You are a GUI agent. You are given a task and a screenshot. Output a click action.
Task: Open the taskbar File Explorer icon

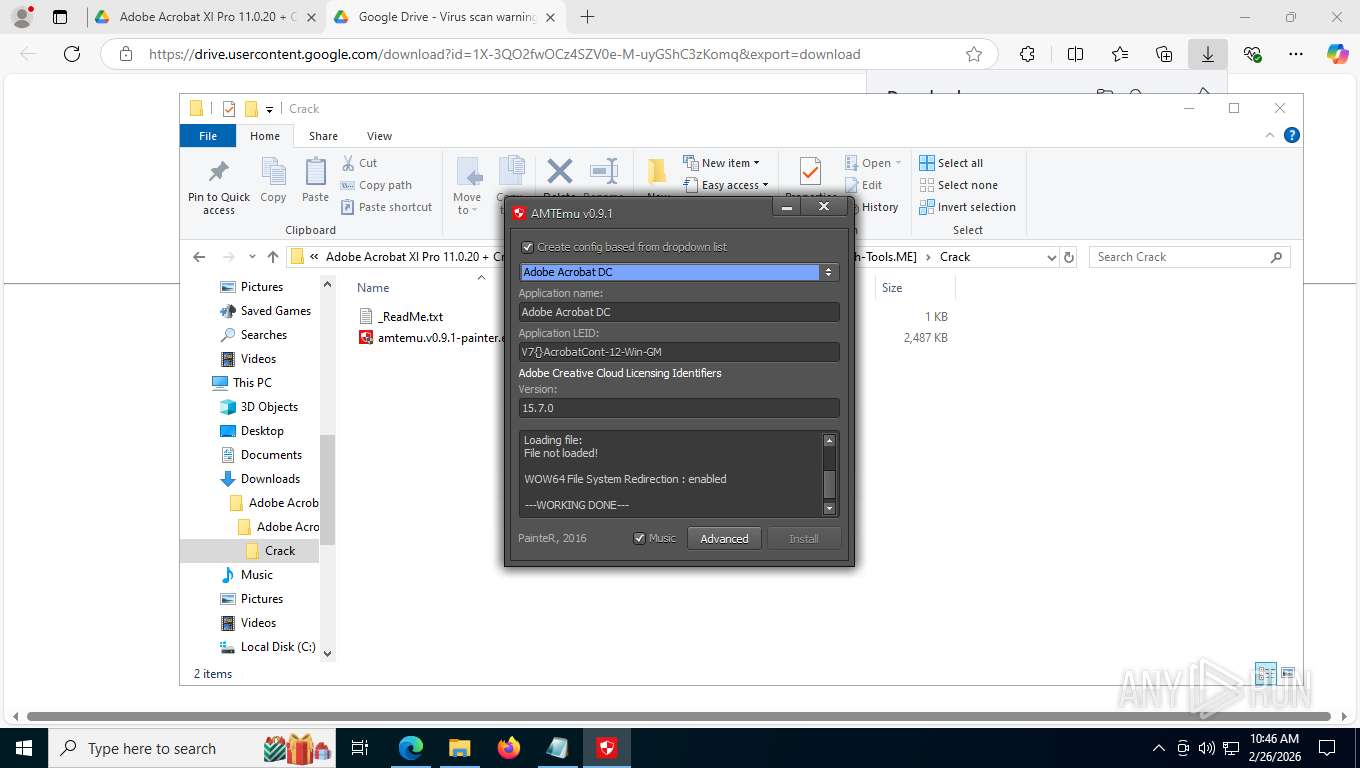(459, 748)
